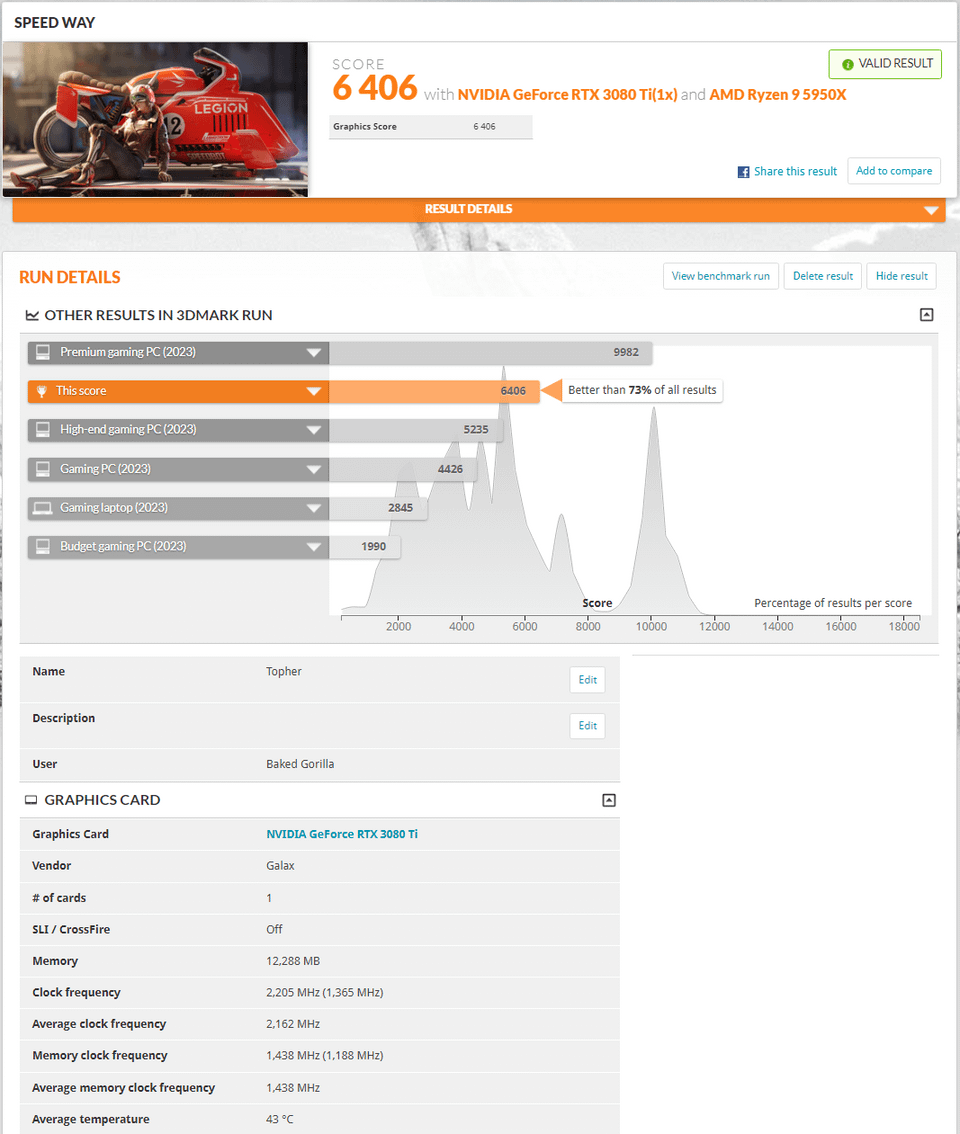Click the 10000 label on the chart axis
The width and height of the screenshot is (960, 1134).
pos(651,626)
